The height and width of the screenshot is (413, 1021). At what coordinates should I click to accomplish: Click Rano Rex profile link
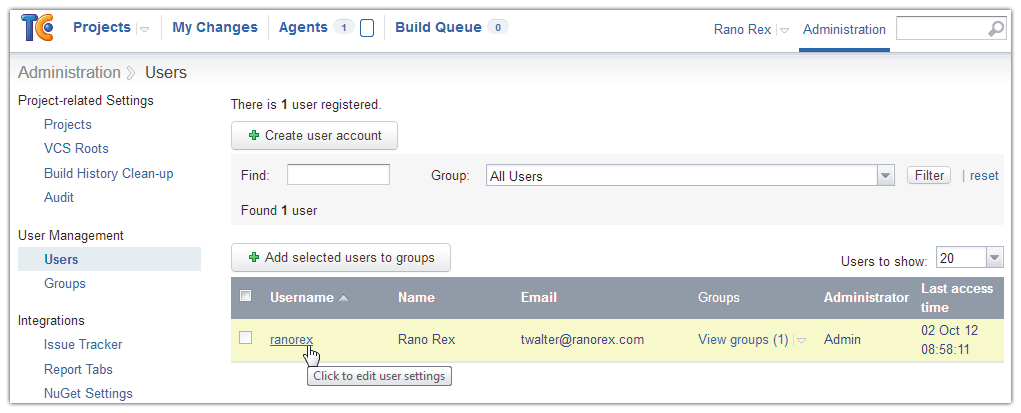[742, 29]
